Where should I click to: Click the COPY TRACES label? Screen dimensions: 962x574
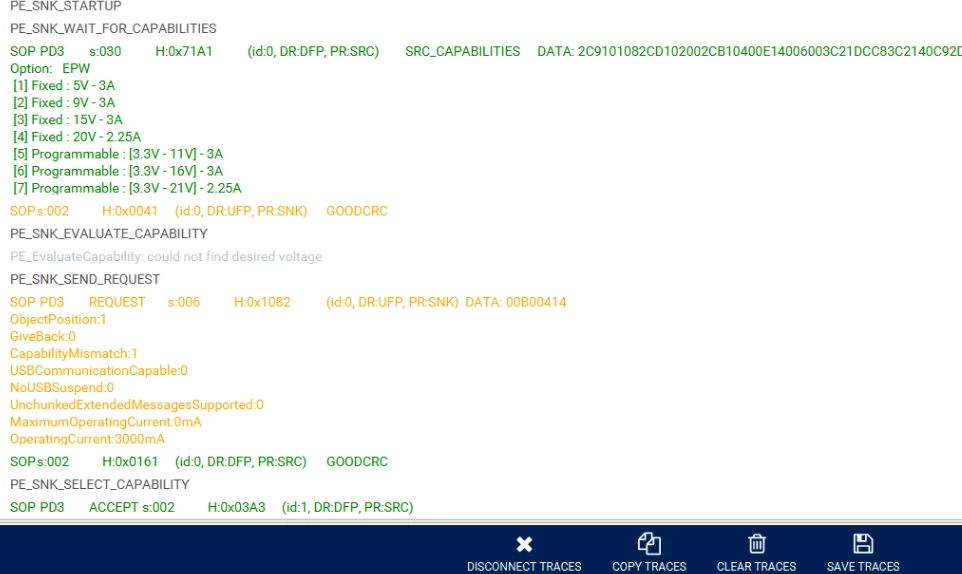coord(649,567)
